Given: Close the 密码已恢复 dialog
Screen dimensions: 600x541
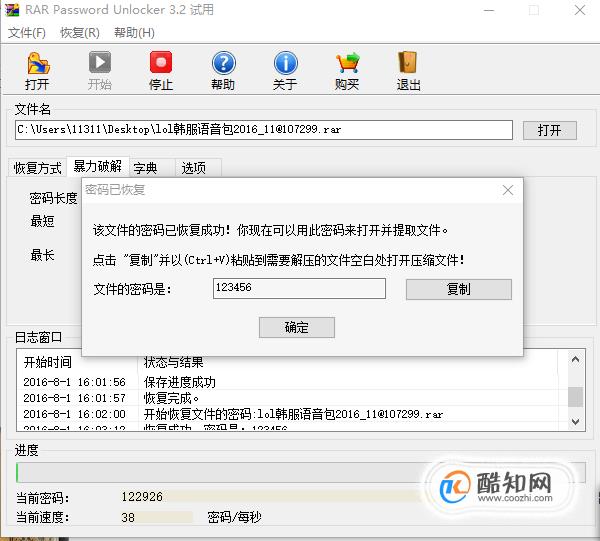Looking at the screenshot, I should click(x=508, y=190).
